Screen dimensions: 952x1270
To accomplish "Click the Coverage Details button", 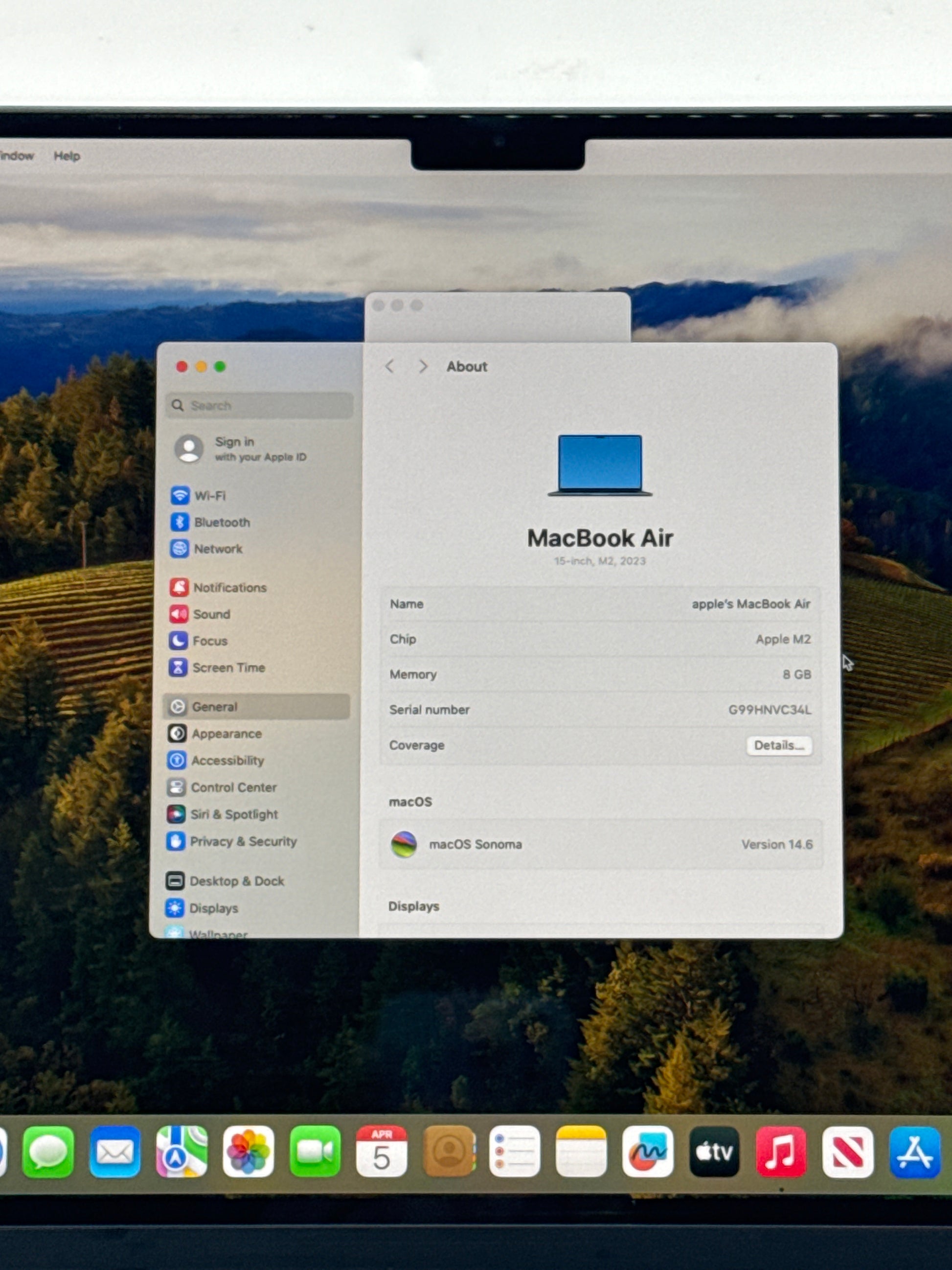I will pos(779,745).
